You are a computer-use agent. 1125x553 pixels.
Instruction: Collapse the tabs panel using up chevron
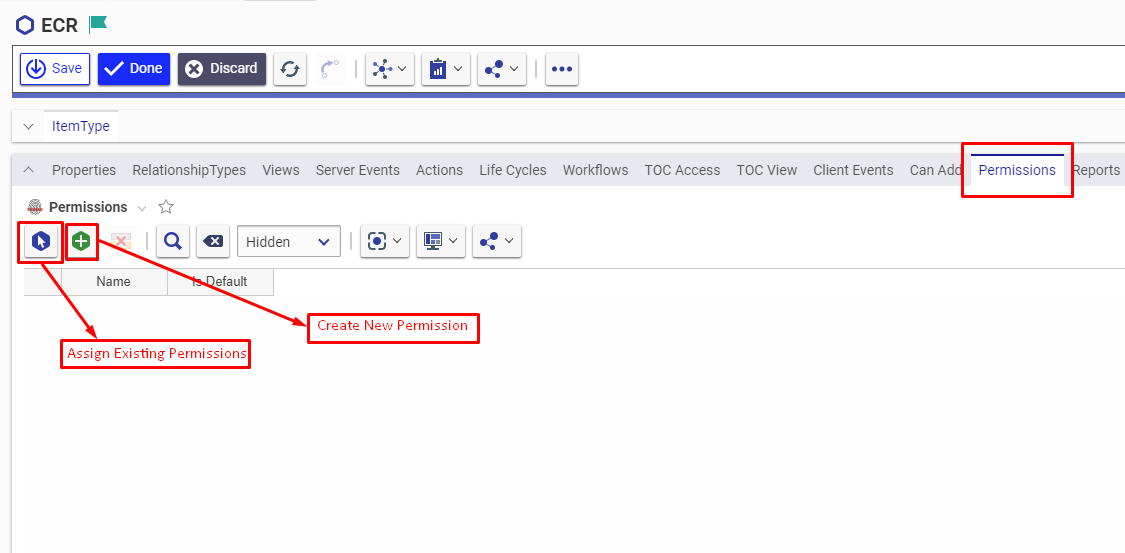click(x=29, y=170)
